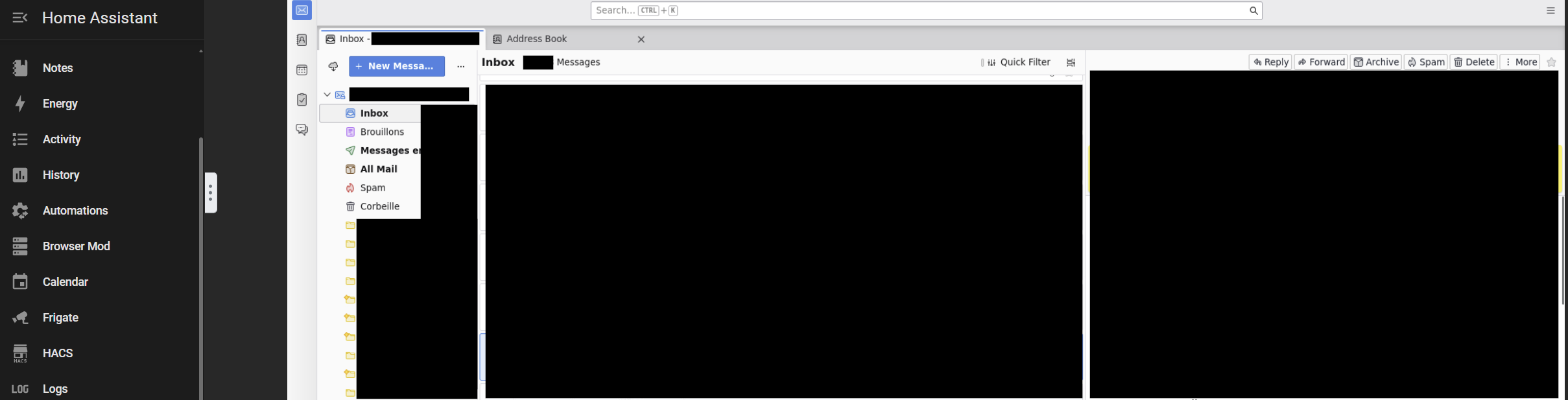Close the Address Book tab
The width and height of the screenshot is (1568, 400).
[641, 40]
